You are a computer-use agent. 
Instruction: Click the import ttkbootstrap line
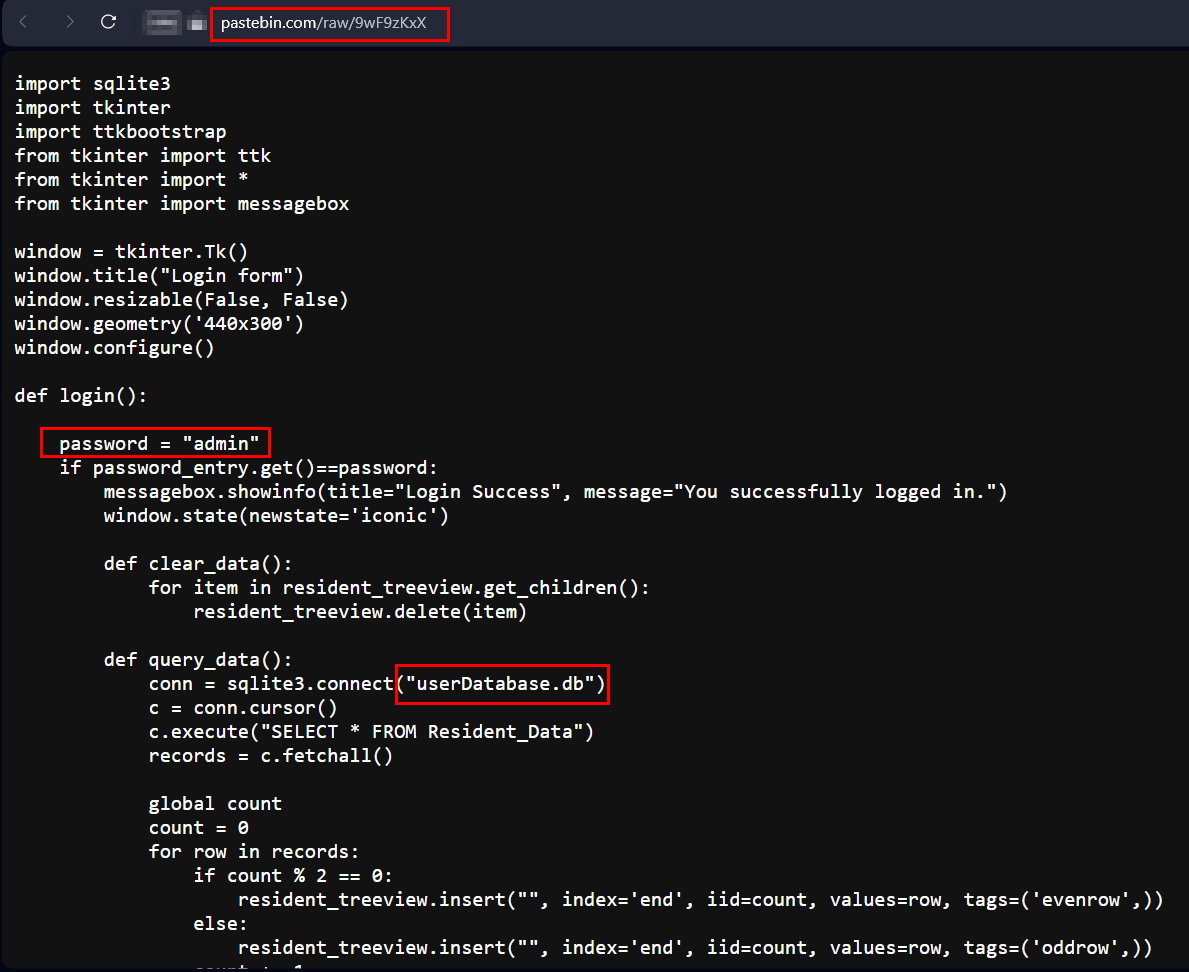click(x=120, y=131)
